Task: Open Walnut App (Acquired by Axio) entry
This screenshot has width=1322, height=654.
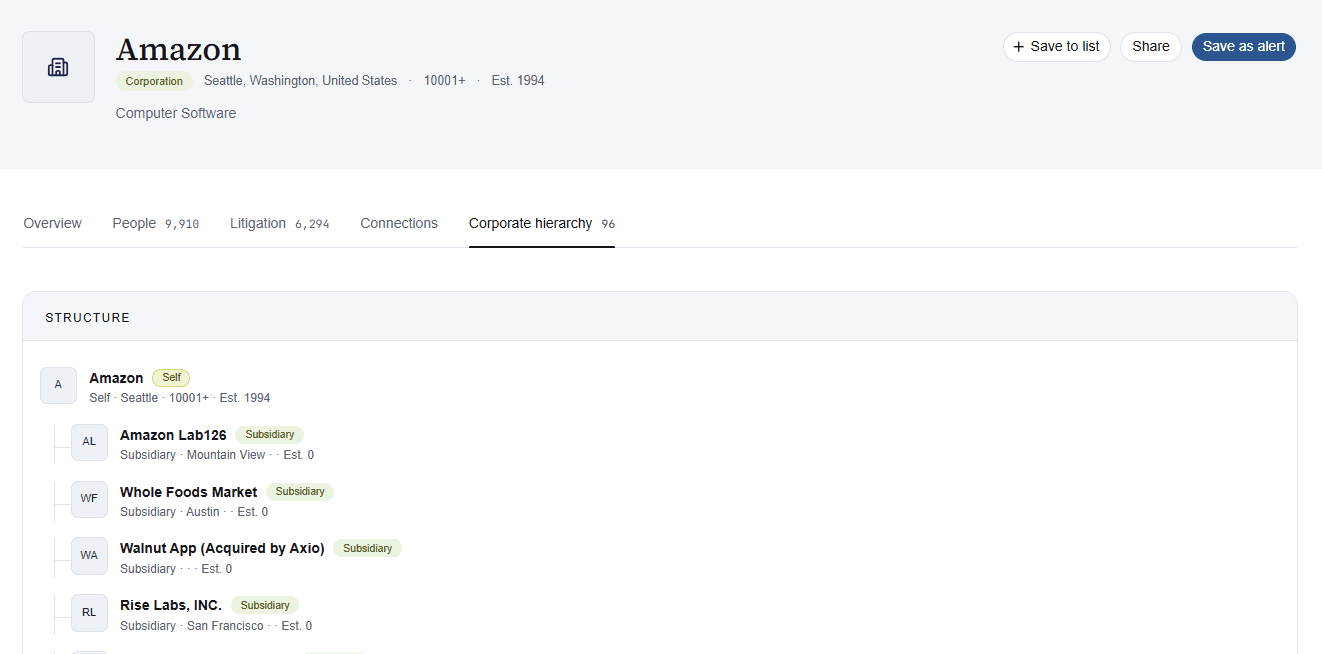Action: click(x=222, y=548)
